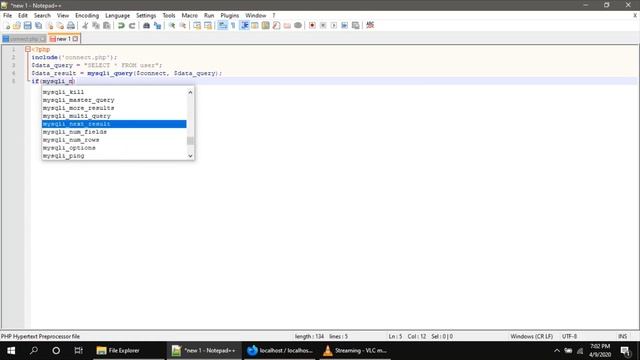
Task: Click the Copy toolbar icon
Action: 96,26
